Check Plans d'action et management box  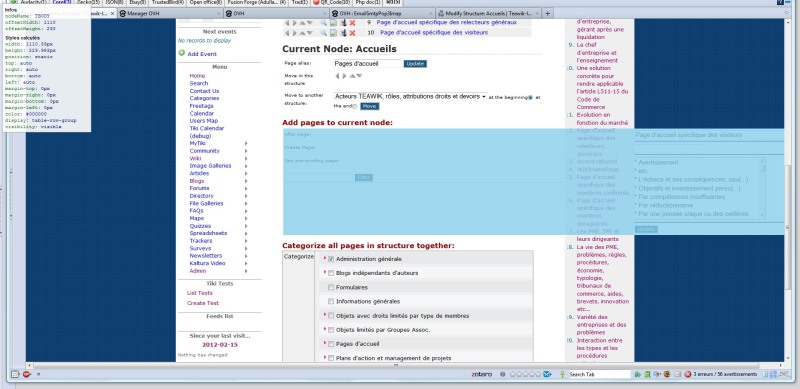(331, 358)
